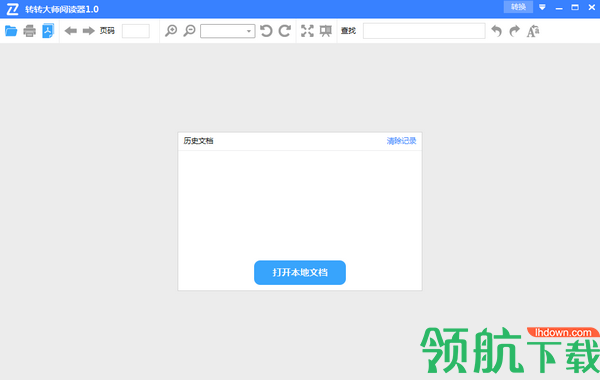Zoom out with the magnifier minus

pos(189,31)
